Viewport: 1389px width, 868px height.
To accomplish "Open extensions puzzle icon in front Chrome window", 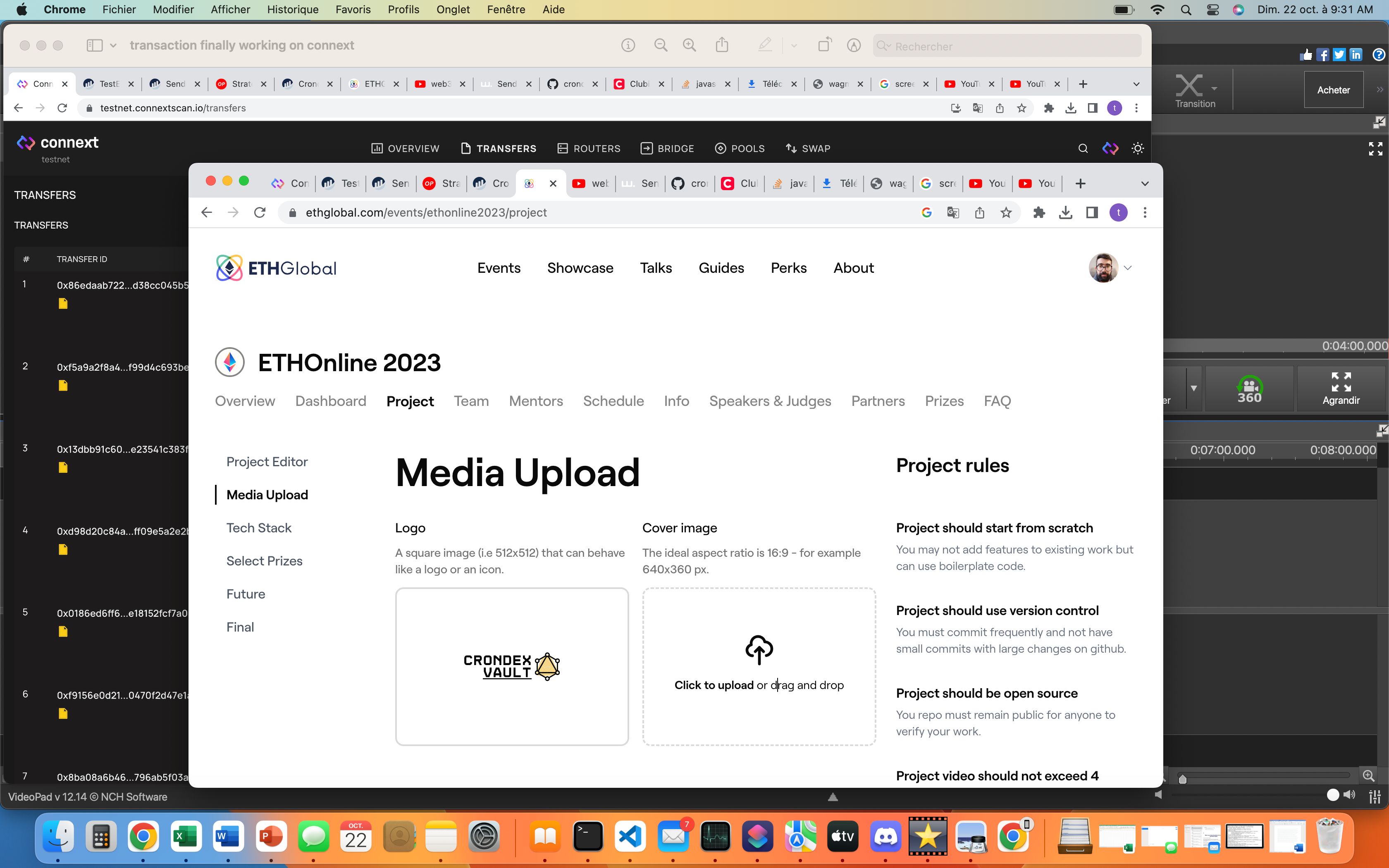I will tap(1038, 213).
